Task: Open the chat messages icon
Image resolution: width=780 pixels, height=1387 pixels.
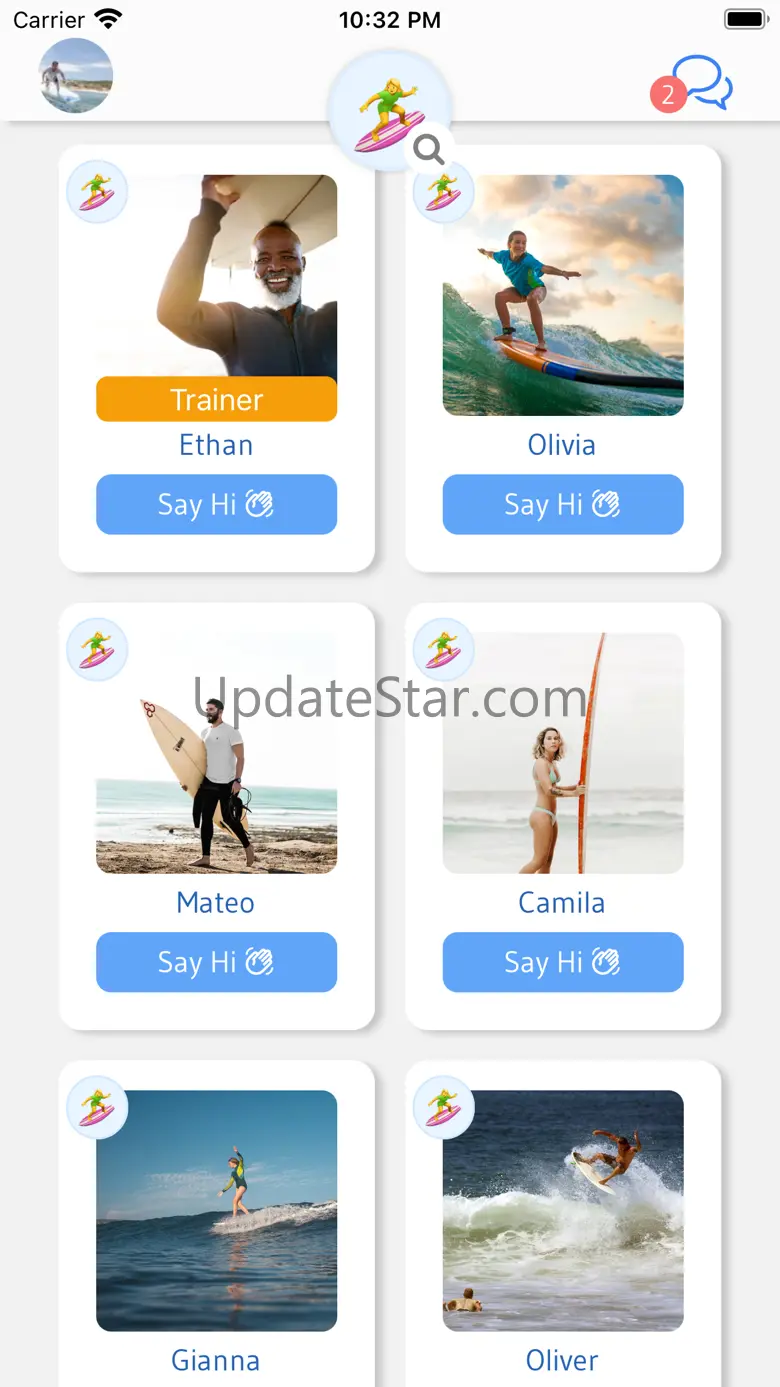Action: tap(704, 82)
